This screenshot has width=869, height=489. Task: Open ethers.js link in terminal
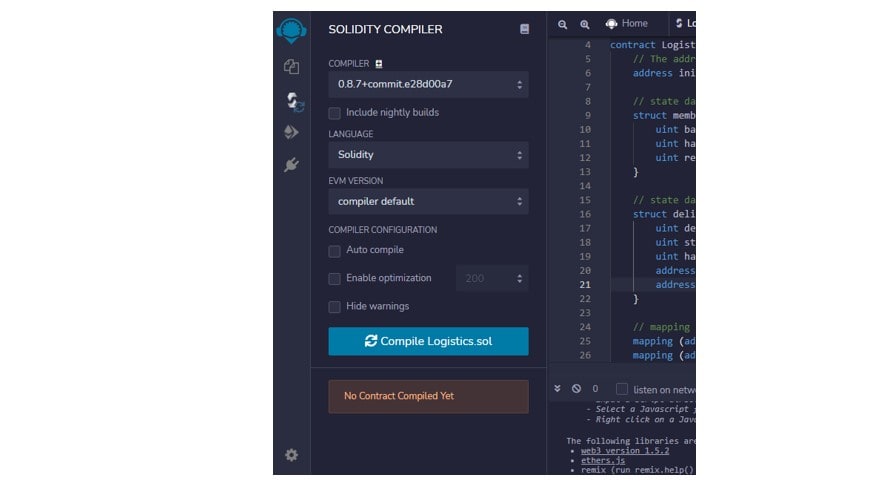coord(603,460)
